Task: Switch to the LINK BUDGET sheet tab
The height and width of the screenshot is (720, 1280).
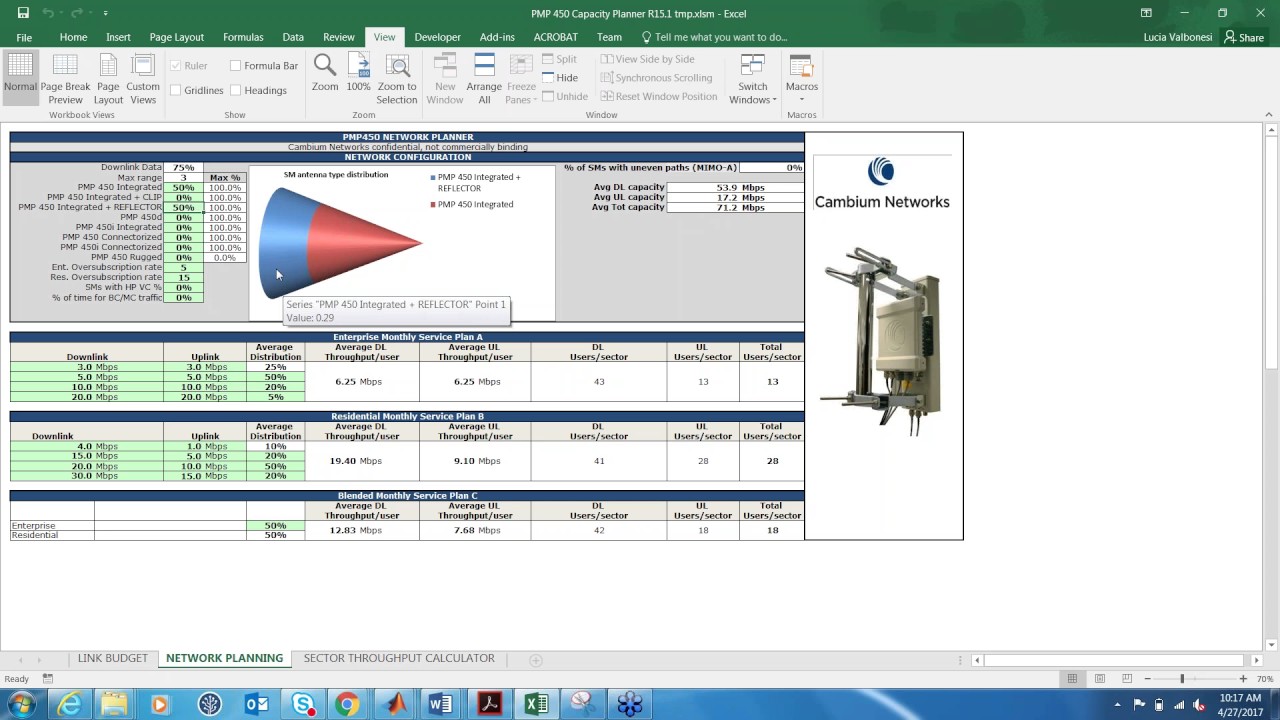Action: coord(112,658)
